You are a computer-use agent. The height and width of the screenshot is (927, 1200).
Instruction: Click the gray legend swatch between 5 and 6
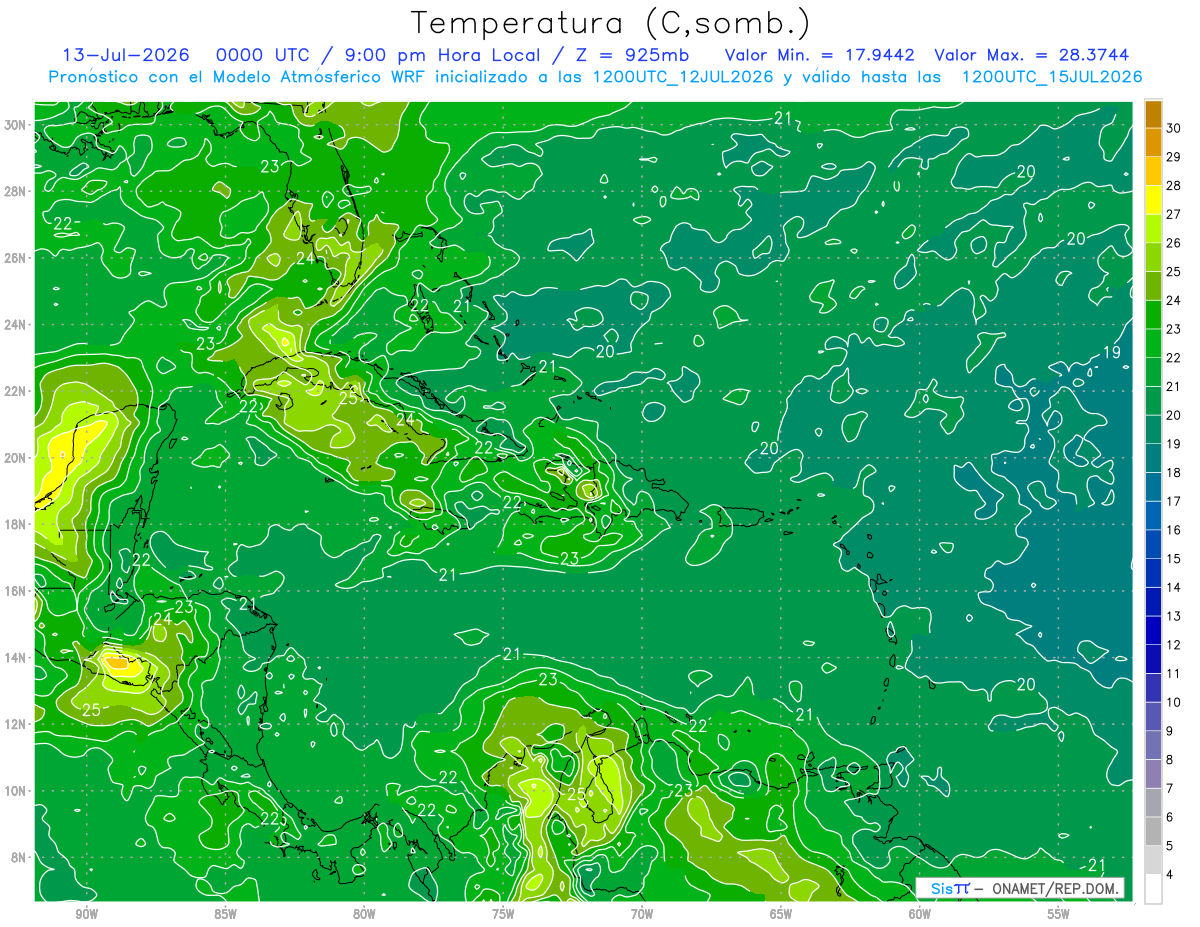pos(1153,831)
